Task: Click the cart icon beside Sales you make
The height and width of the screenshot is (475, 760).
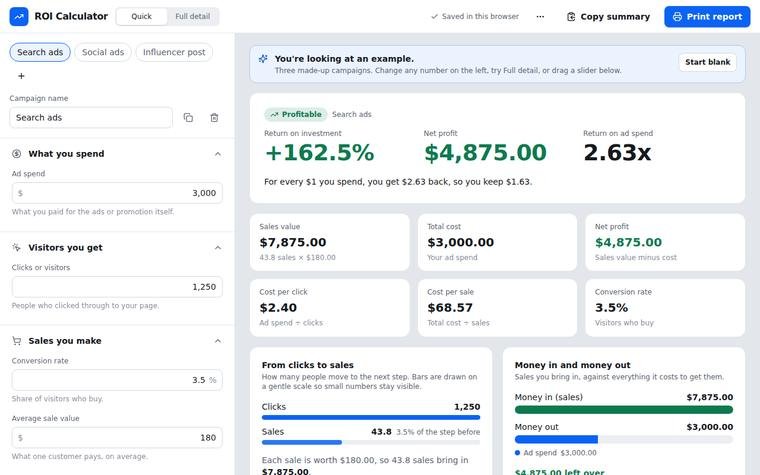Action: 16,341
